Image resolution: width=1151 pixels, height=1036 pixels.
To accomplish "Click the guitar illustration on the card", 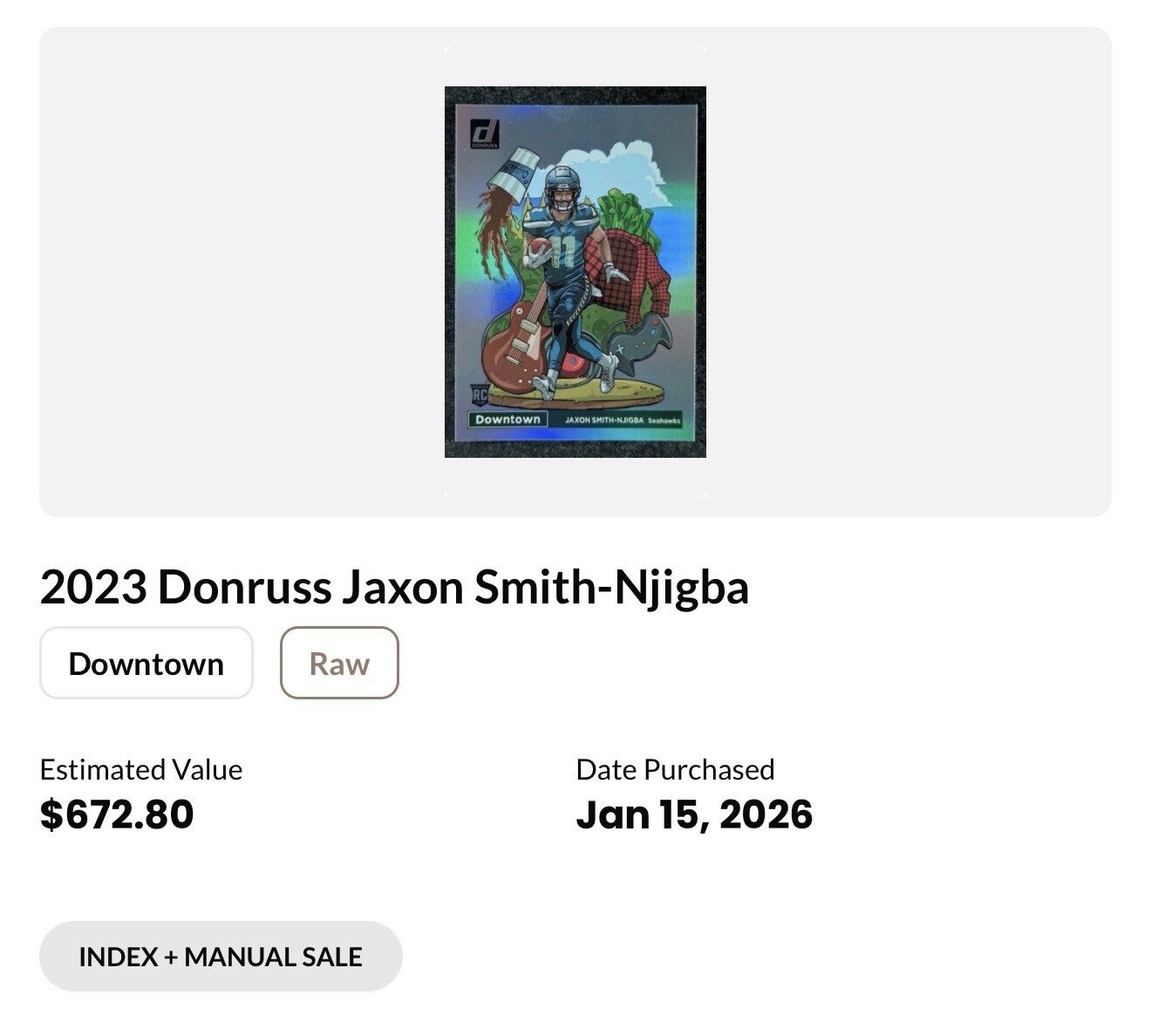I will click(x=516, y=343).
